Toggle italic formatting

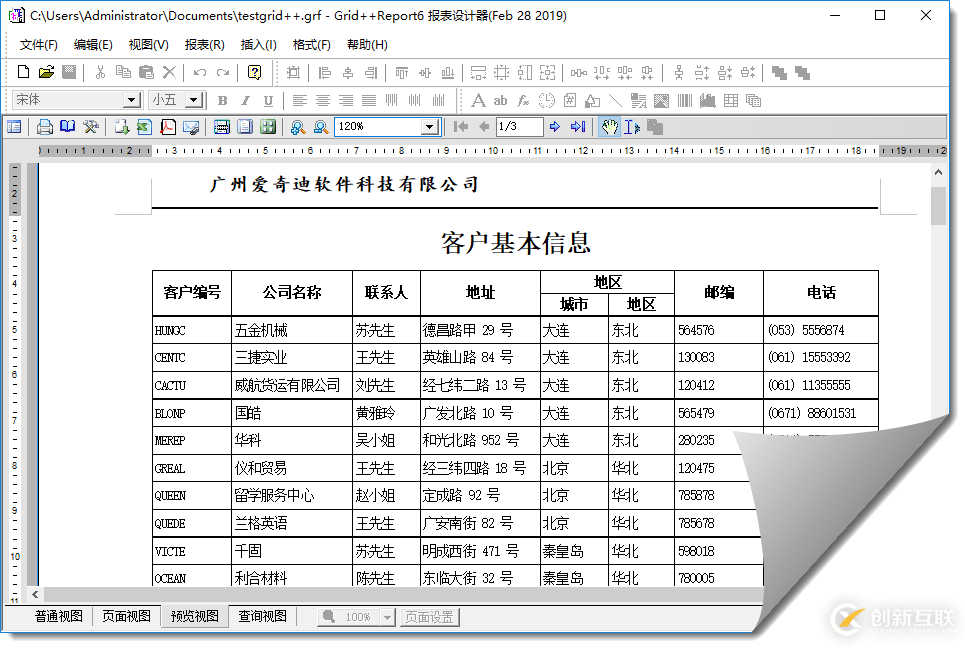[x=244, y=100]
